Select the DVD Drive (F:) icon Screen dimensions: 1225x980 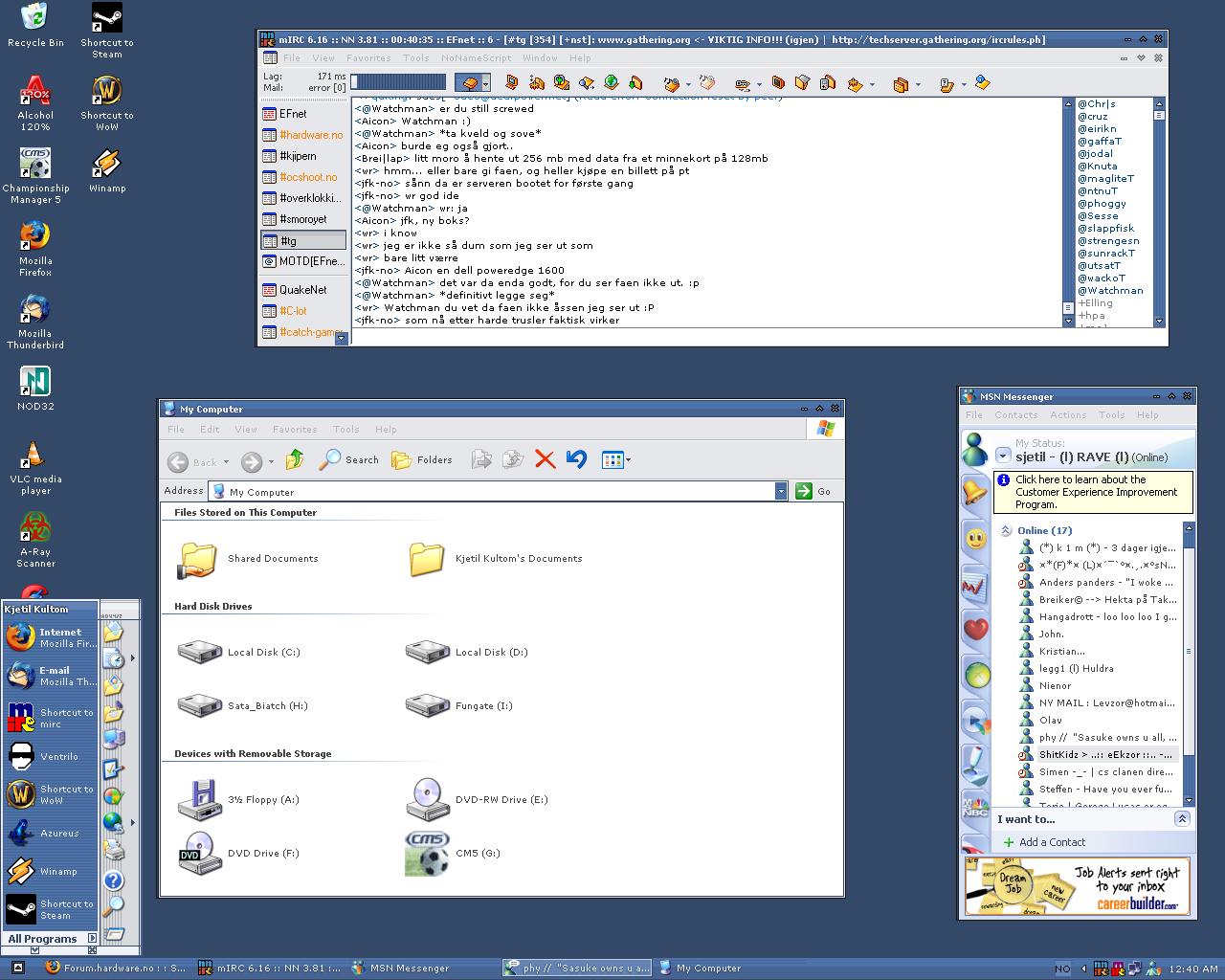pyautogui.click(x=200, y=854)
